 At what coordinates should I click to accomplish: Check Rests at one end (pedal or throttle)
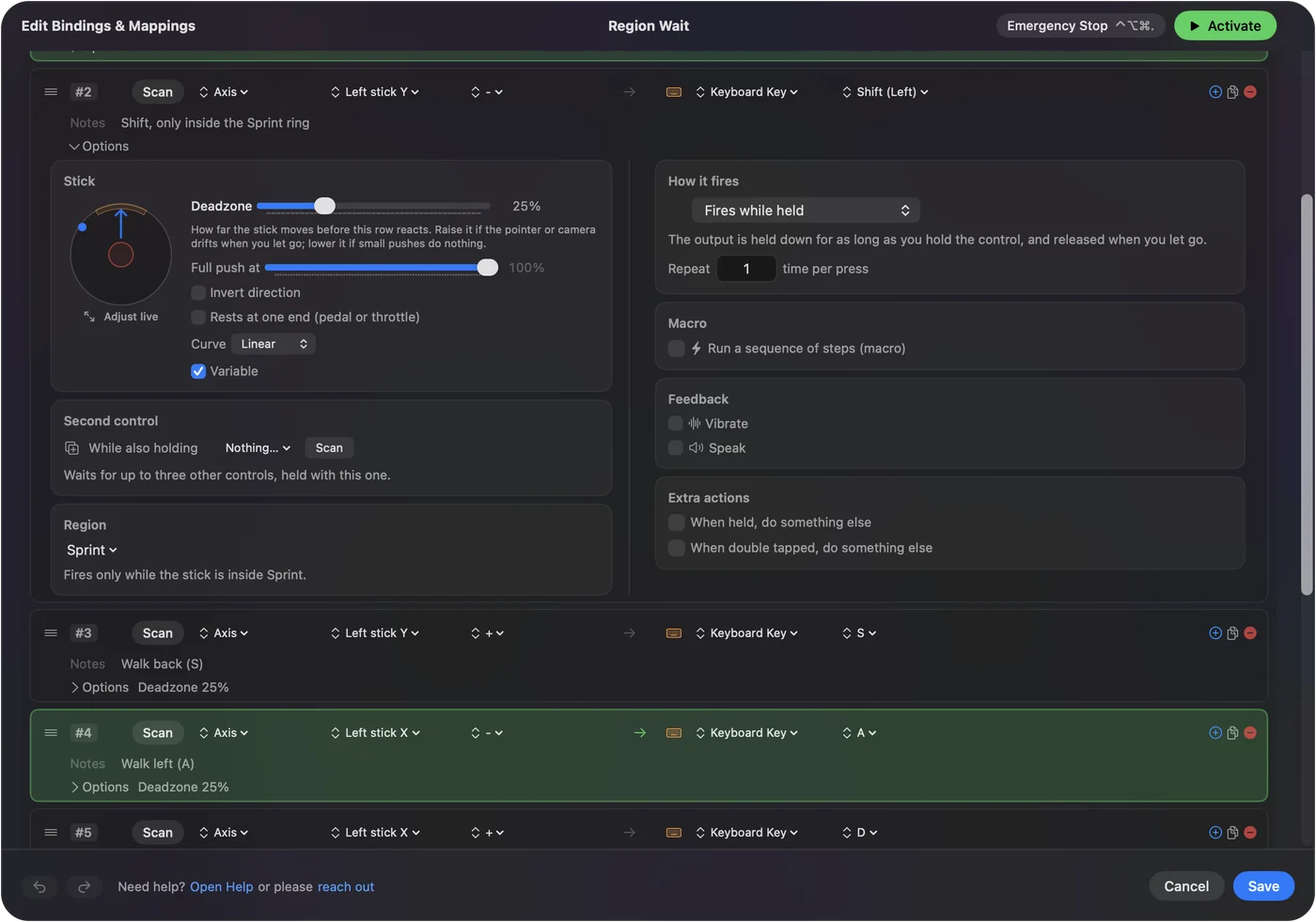198,317
